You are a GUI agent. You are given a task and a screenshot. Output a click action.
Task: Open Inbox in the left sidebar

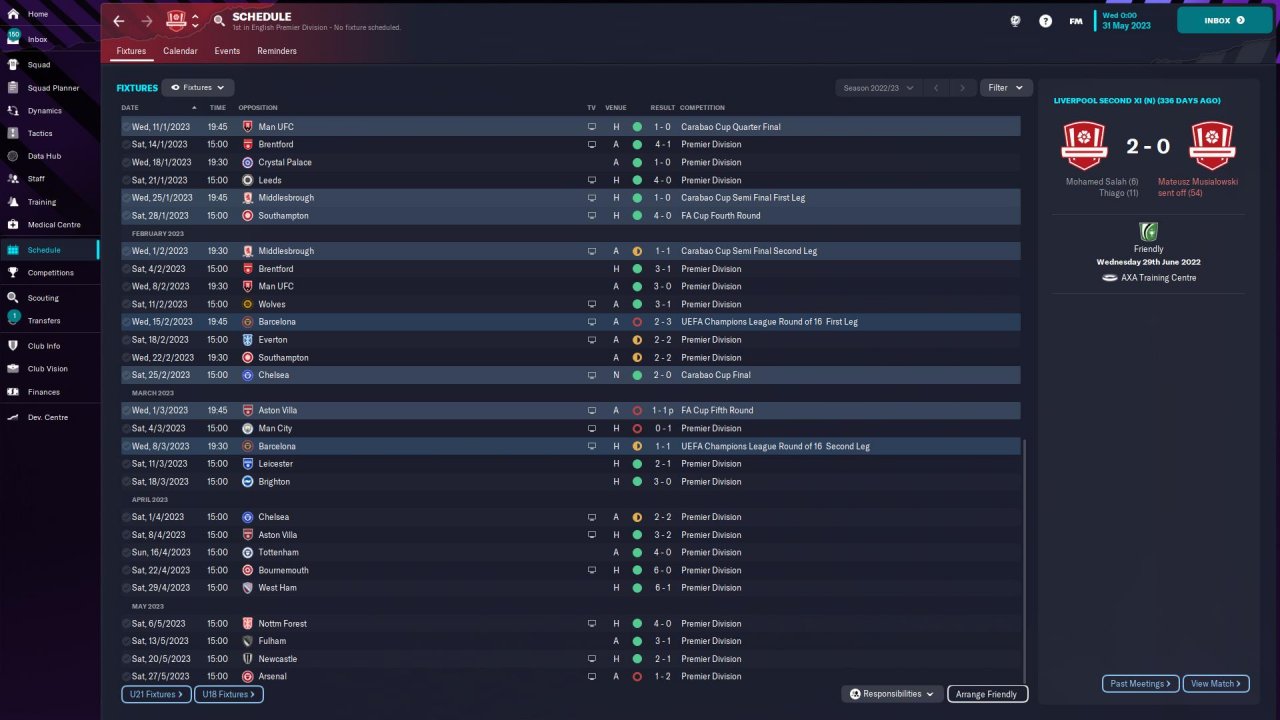(38, 39)
